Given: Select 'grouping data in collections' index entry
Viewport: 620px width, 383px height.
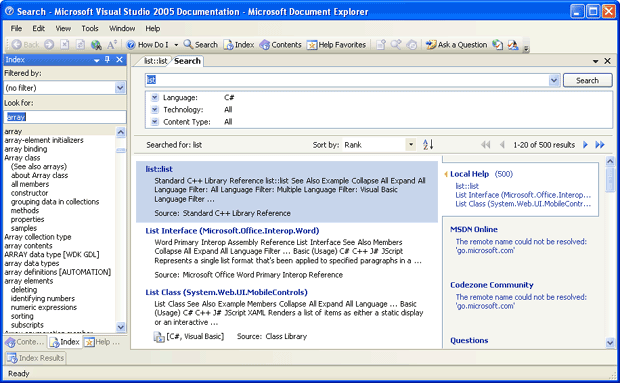Looking at the screenshot, I should point(55,202).
